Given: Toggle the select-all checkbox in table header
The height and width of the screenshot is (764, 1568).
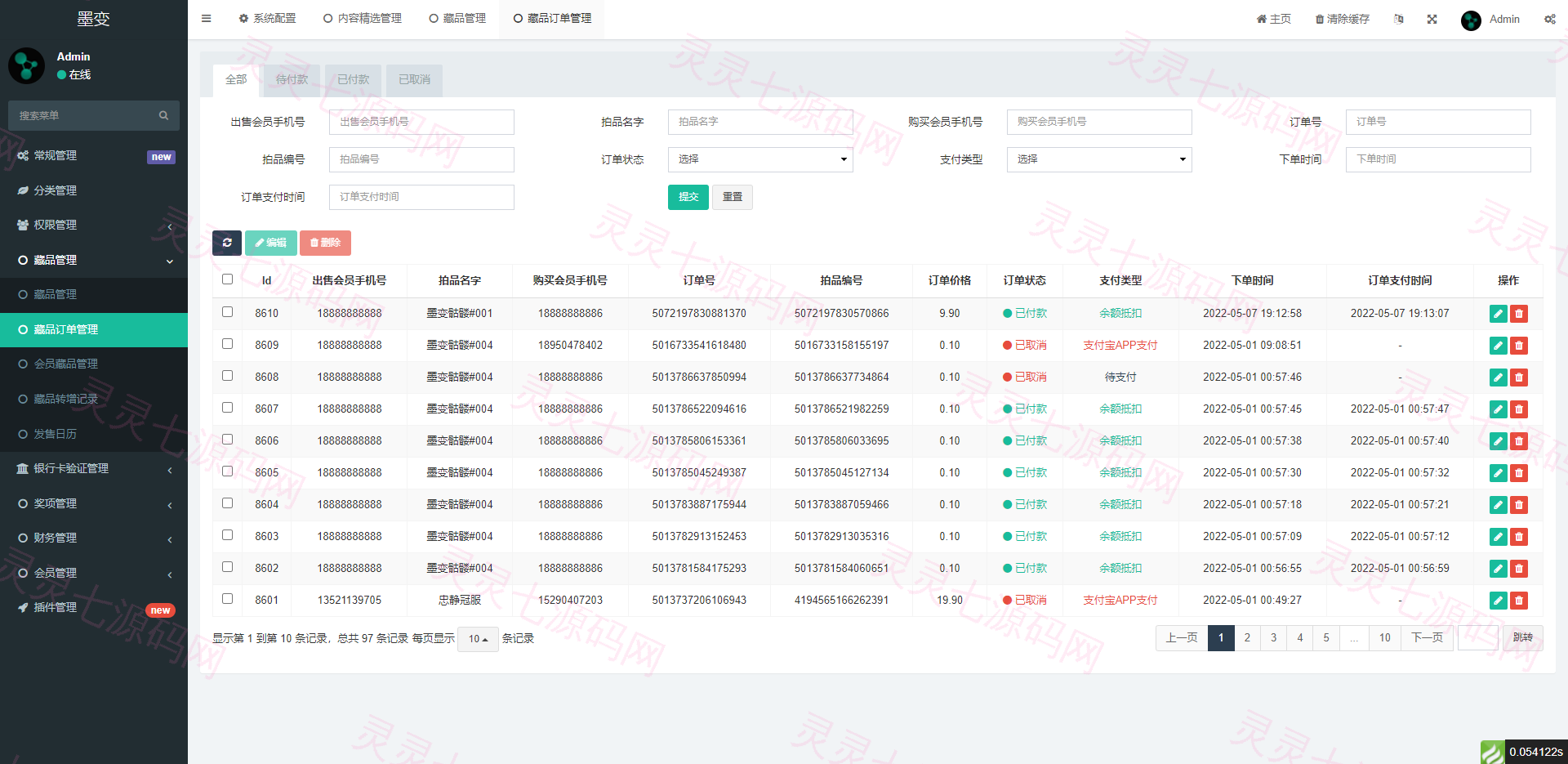Looking at the screenshot, I should 227,279.
